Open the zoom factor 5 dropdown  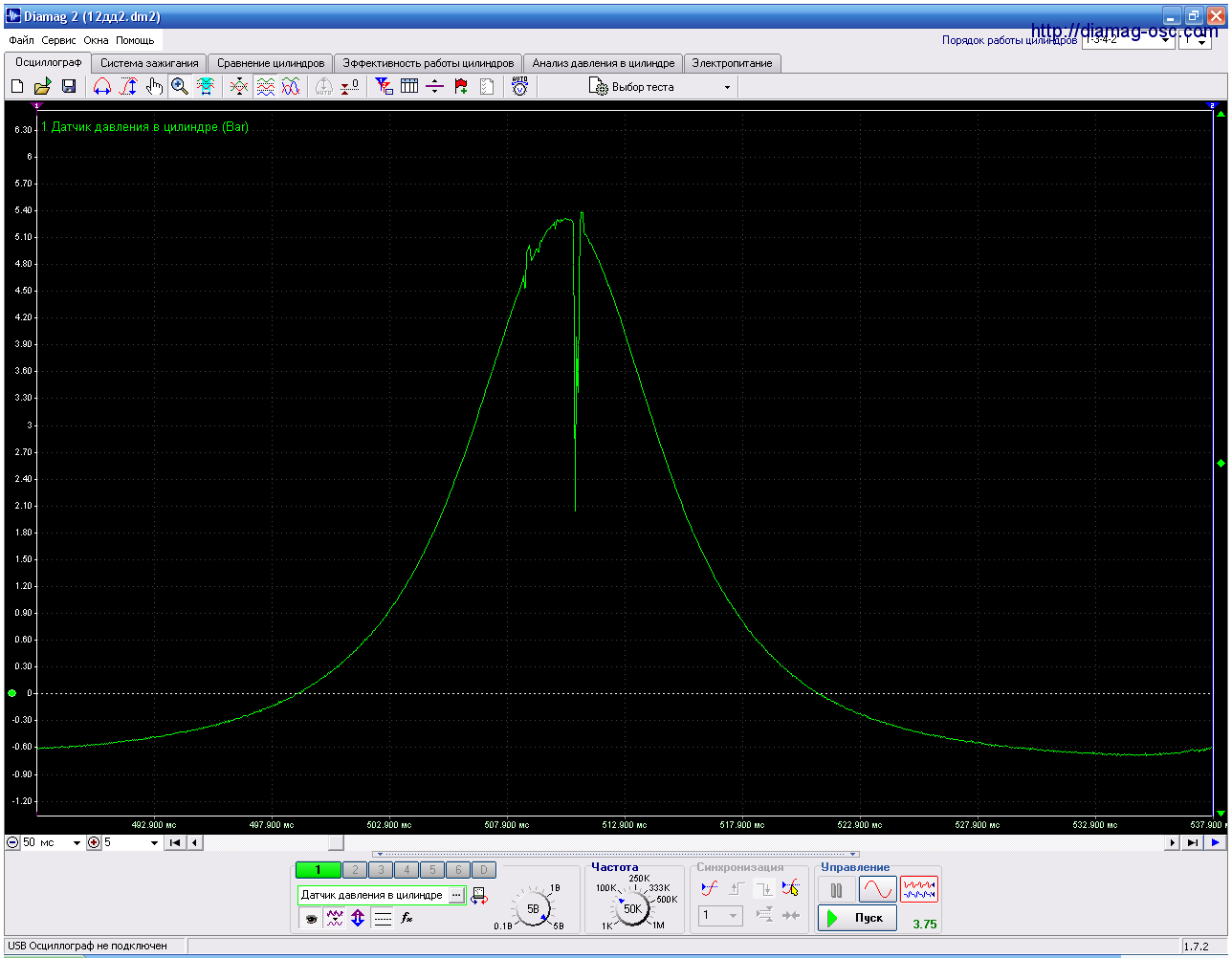(x=154, y=843)
